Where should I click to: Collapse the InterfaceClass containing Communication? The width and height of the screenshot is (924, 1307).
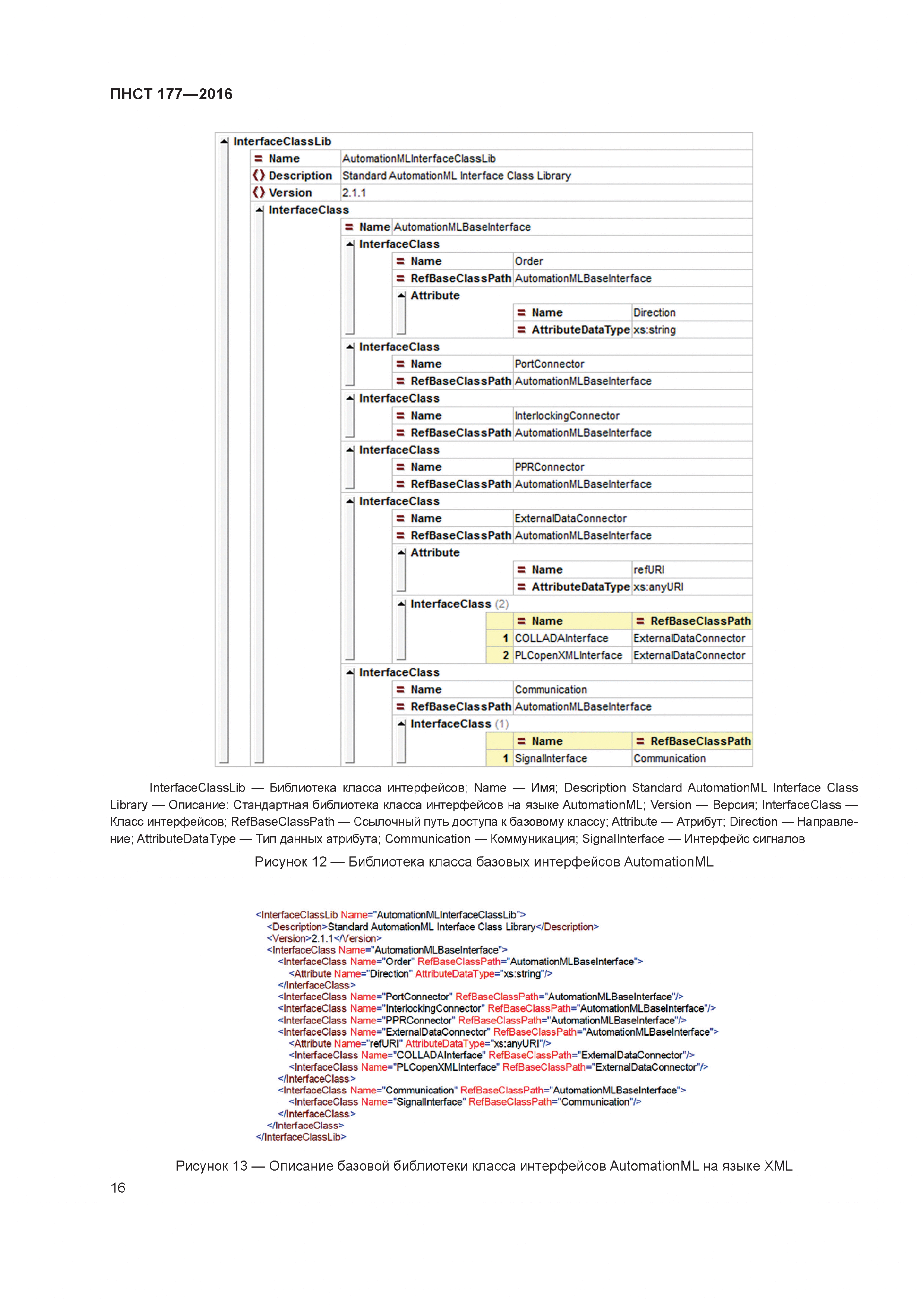click(x=350, y=672)
